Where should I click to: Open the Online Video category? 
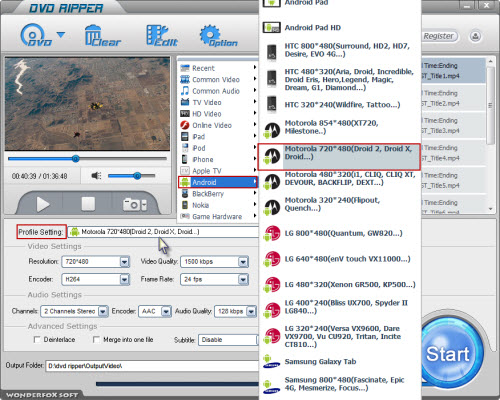[218, 125]
